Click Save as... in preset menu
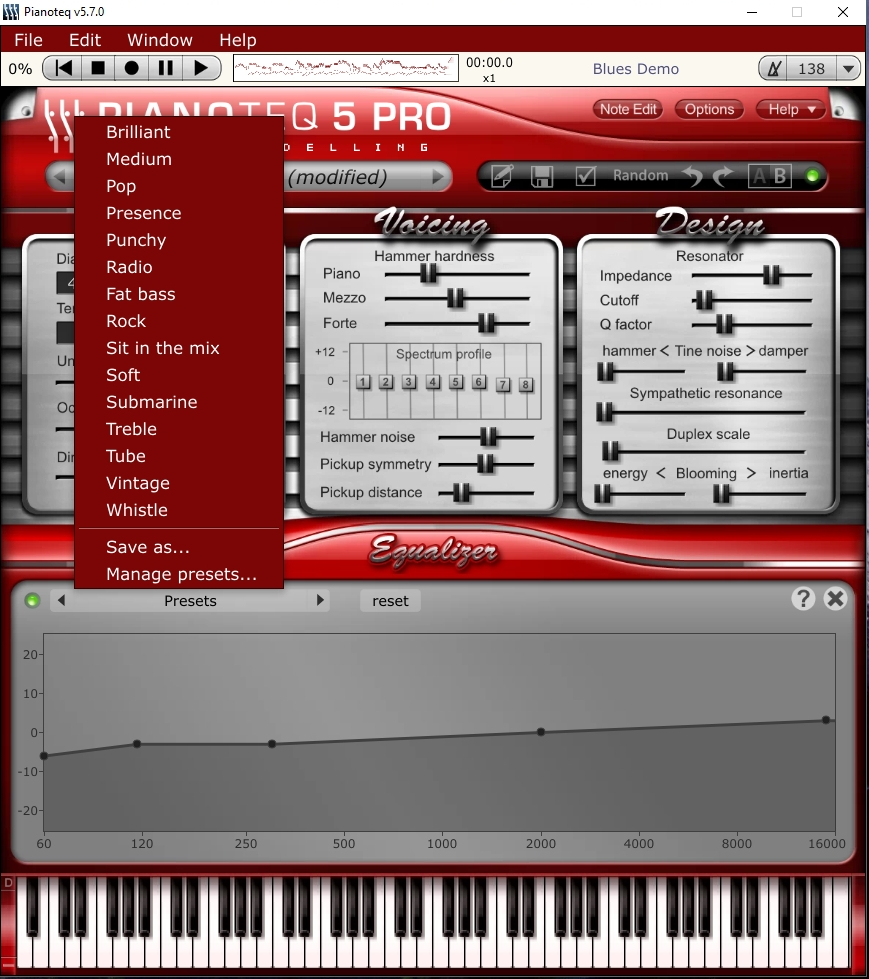Screen dimensions: 869x979 [179, 547]
